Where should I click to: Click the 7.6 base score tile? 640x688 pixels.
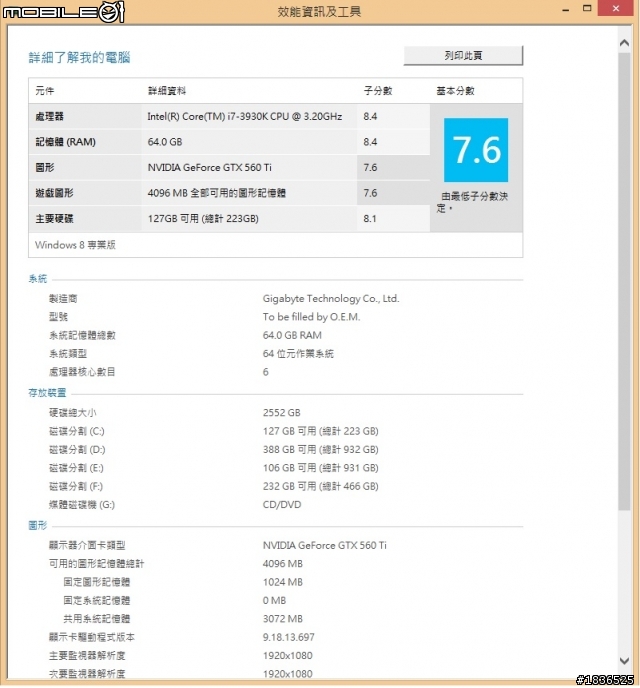pos(476,150)
